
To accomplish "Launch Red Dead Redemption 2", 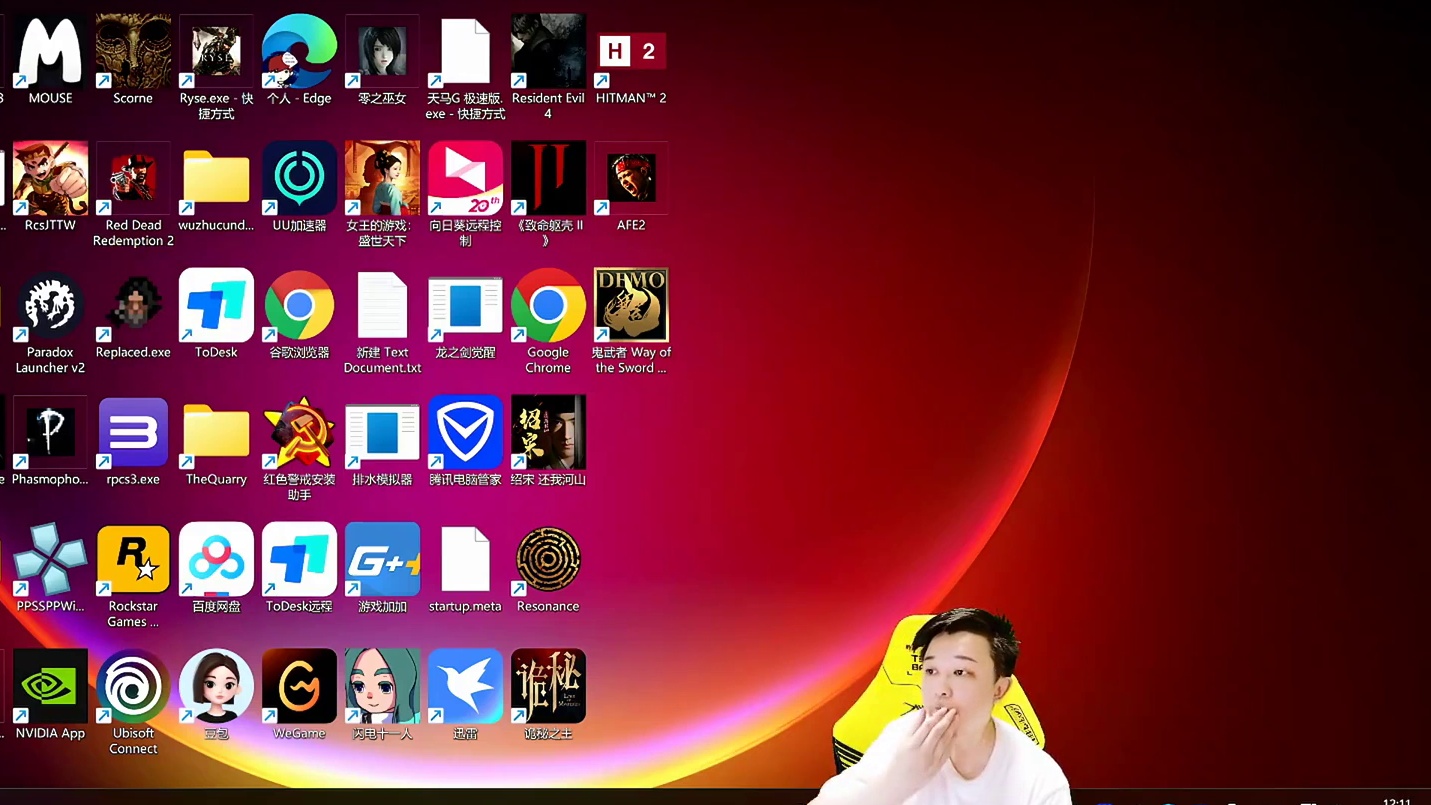I will (133, 179).
